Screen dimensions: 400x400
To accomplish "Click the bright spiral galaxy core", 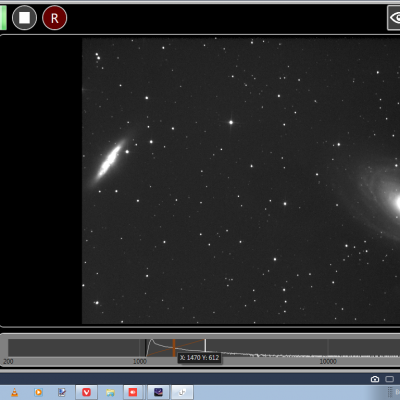I will 397,203.
